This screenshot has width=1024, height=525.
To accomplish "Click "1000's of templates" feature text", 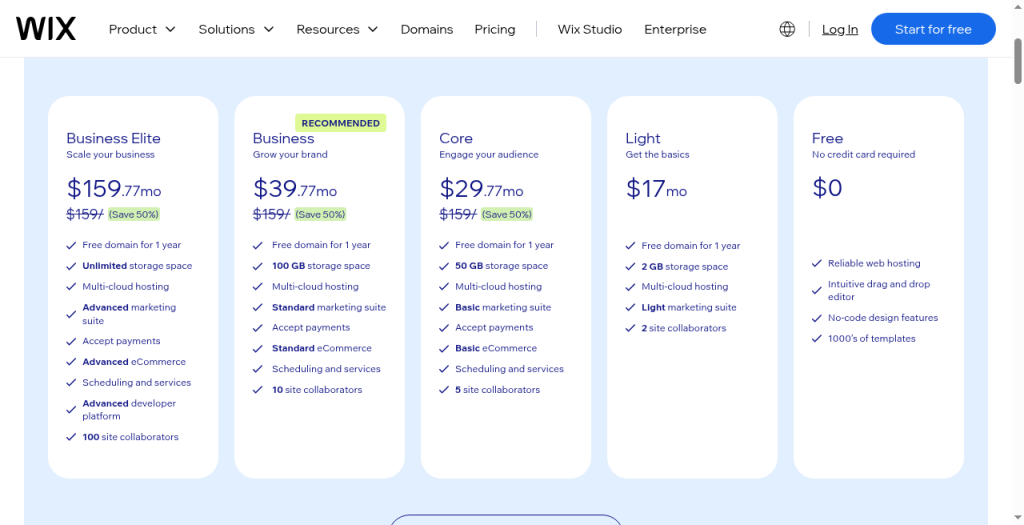I will (x=872, y=338).
